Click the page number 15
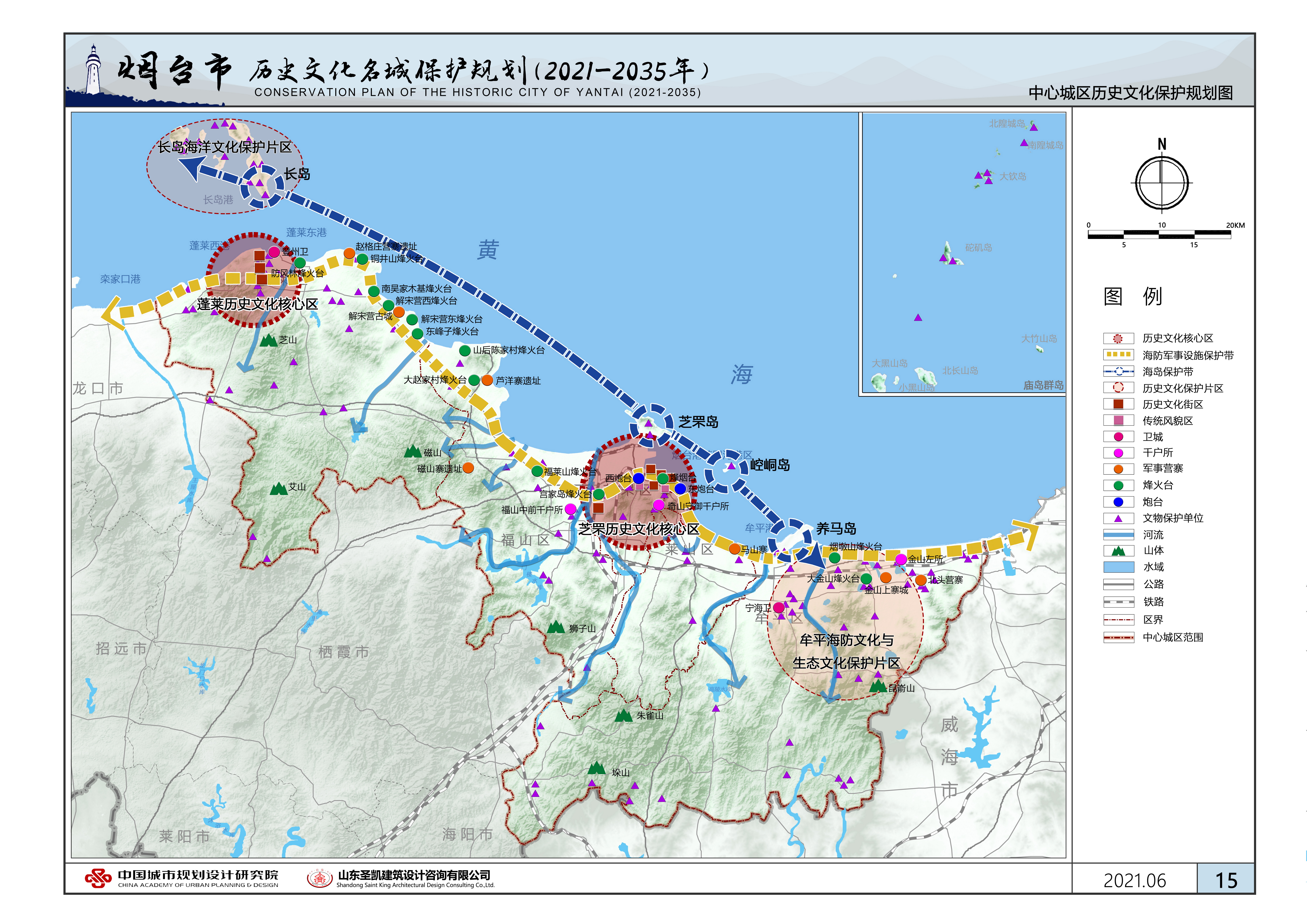The height and width of the screenshot is (924, 1307). click(1226, 880)
